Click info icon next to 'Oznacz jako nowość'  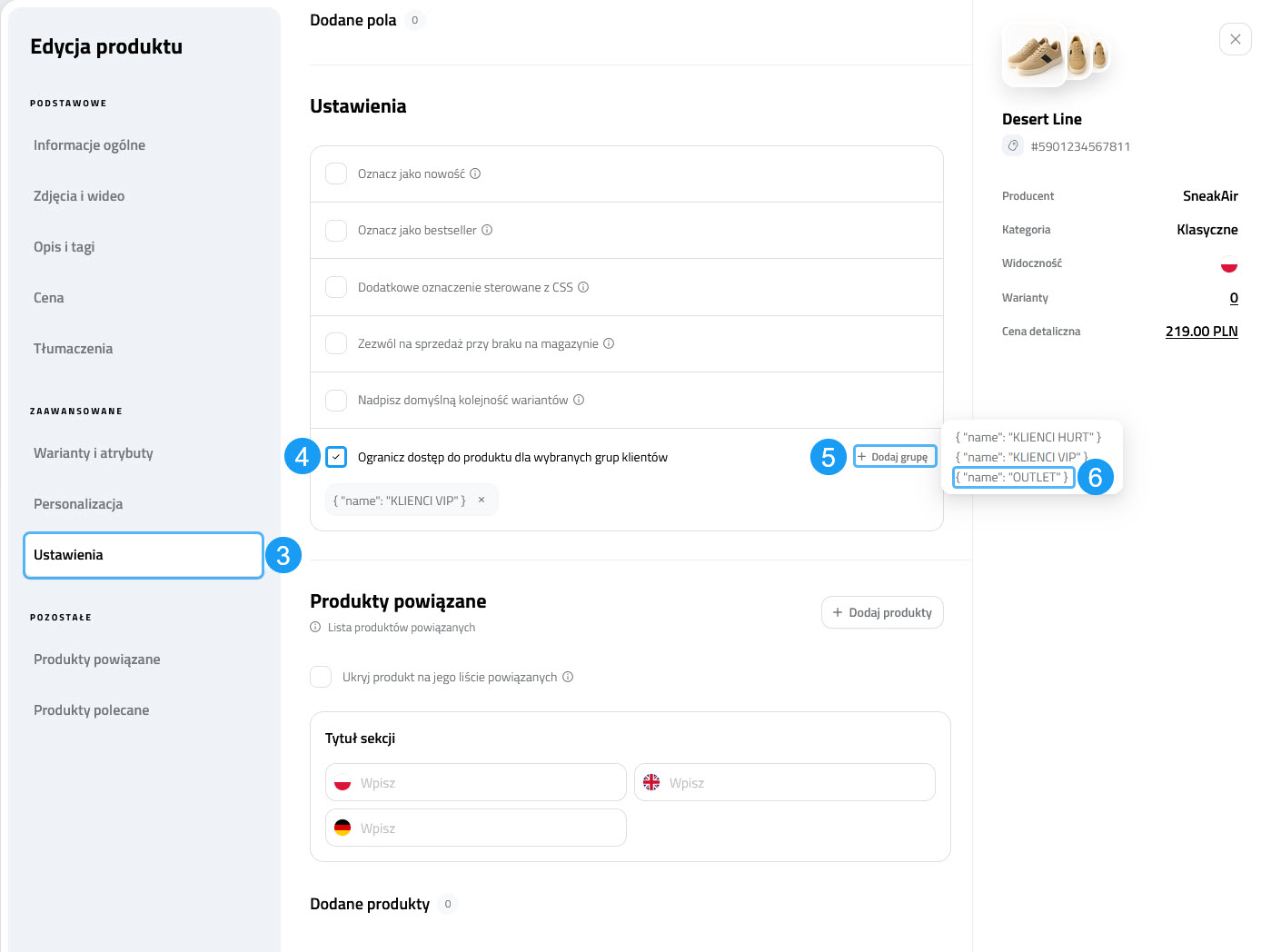coord(475,174)
